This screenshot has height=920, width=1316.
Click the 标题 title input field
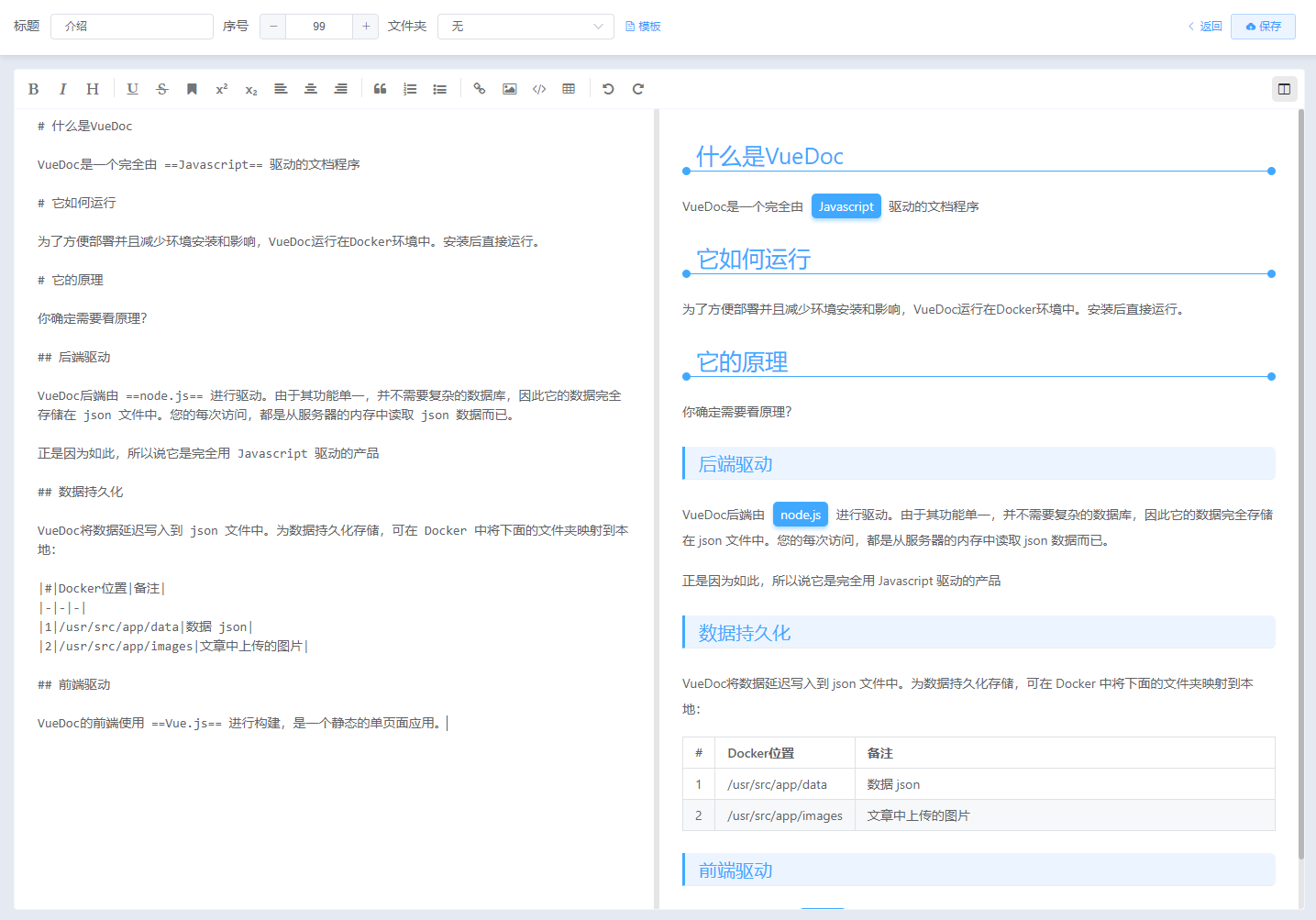click(132, 27)
